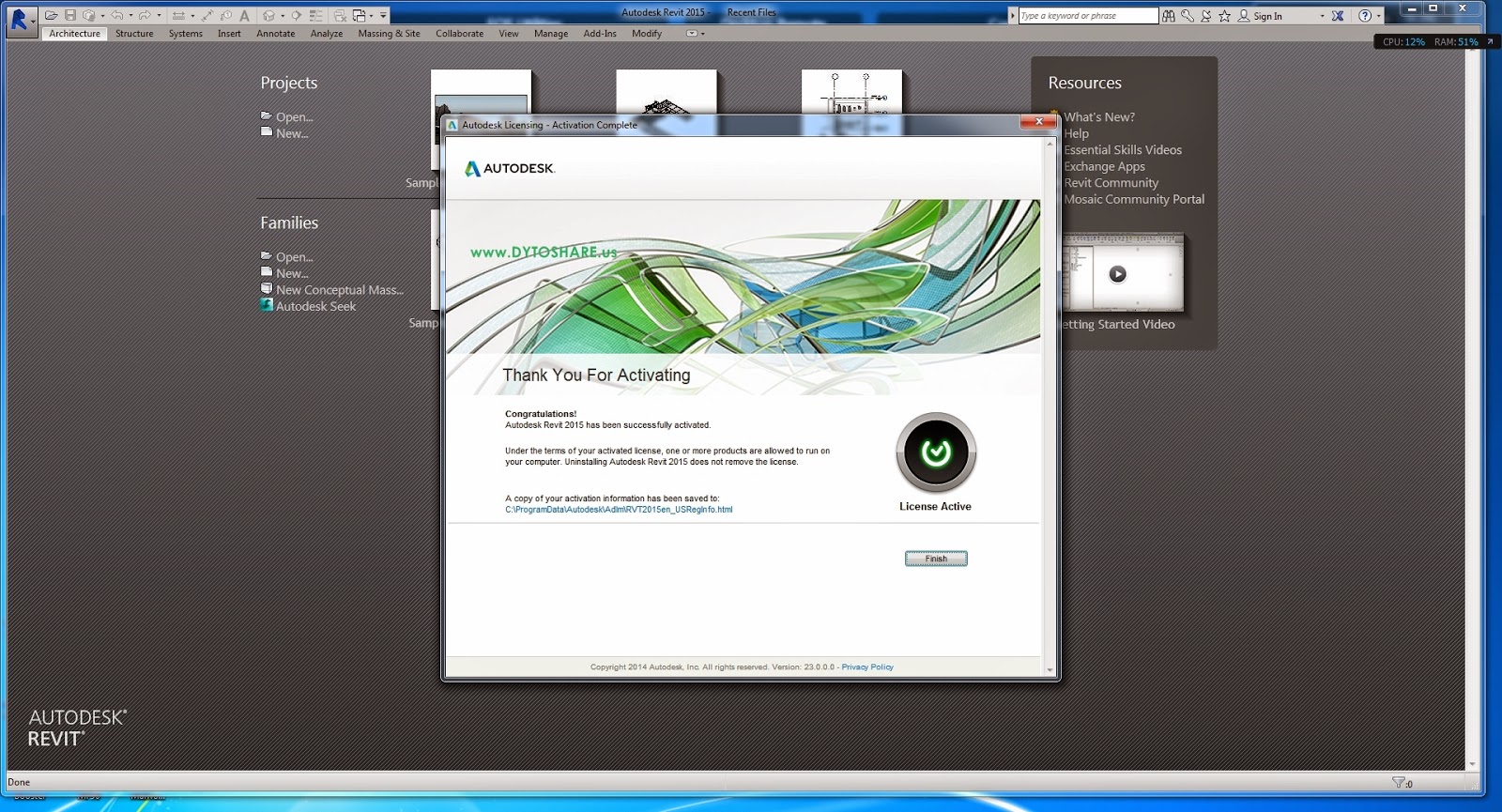The width and height of the screenshot is (1502, 812).
Task: Click the filter icon in the status bar
Action: coord(1399,782)
